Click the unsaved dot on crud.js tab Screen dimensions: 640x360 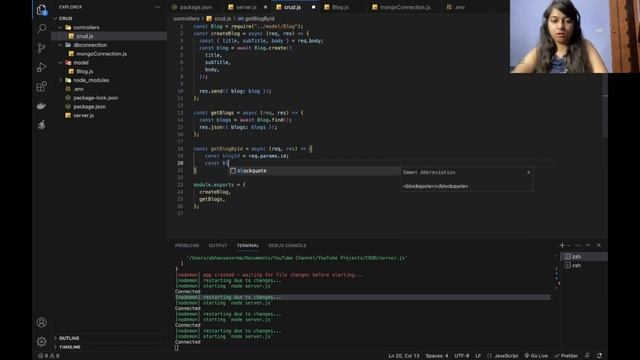coord(313,7)
